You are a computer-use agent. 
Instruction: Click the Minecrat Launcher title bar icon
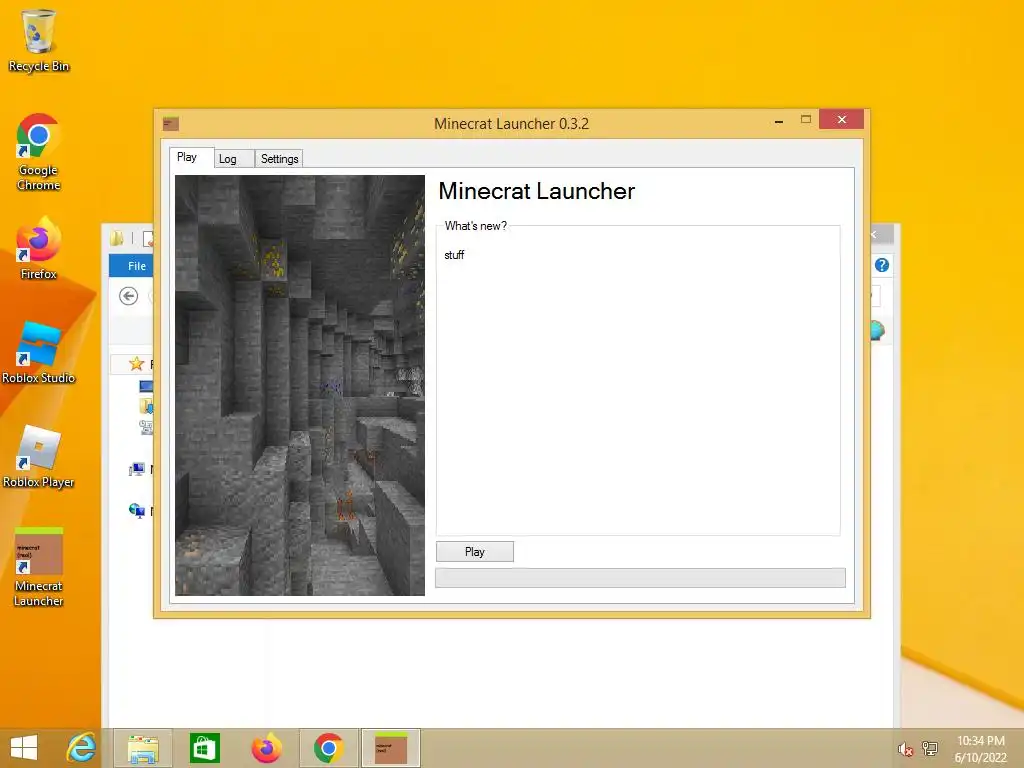[171, 123]
